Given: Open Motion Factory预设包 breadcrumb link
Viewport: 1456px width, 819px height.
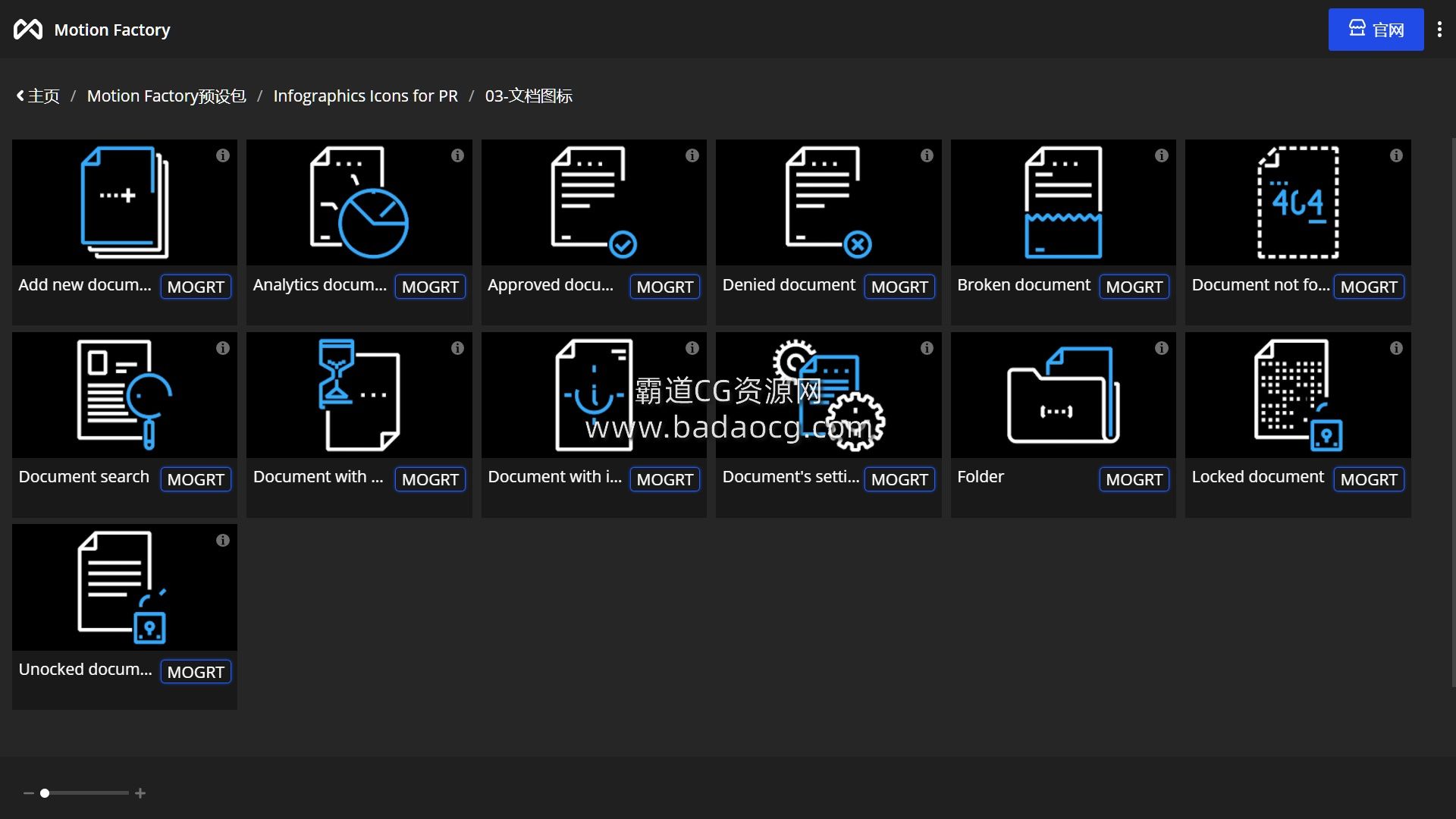Looking at the screenshot, I should pyautogui.click(x=167, y=96).
